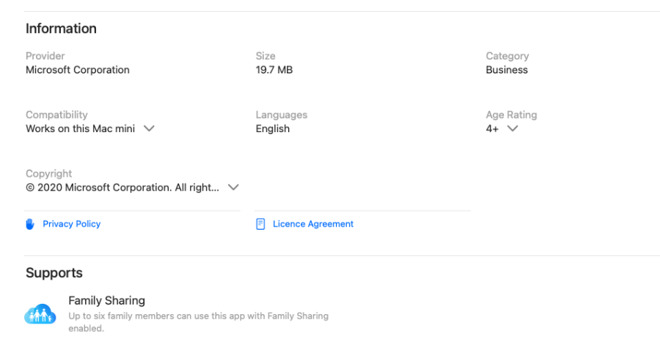Click the Supports section heading

(54, 273)
